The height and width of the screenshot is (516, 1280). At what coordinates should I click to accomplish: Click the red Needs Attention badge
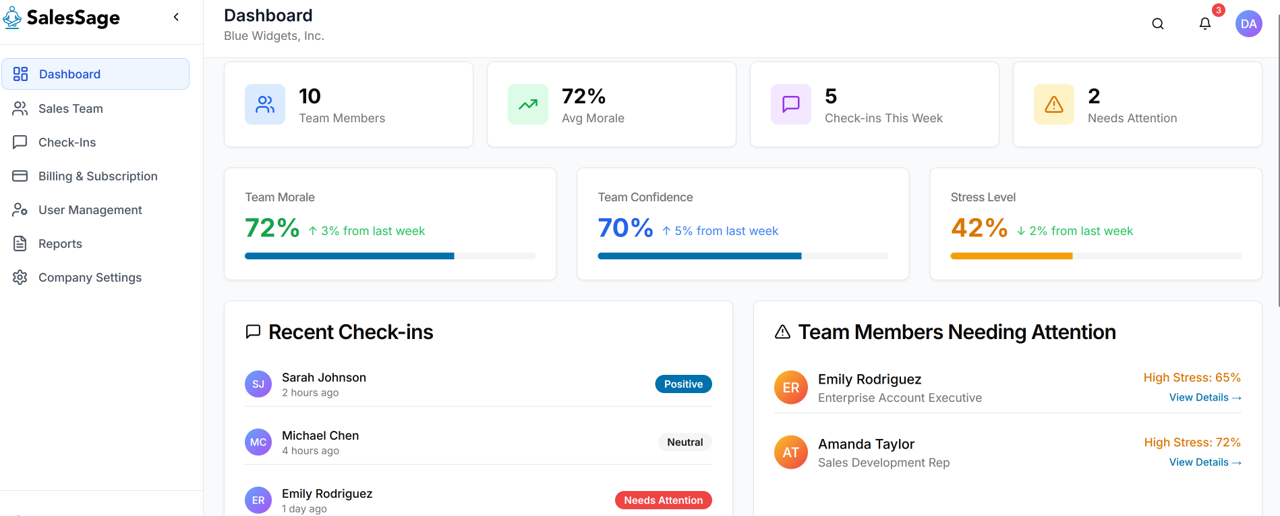coord(663,500)
